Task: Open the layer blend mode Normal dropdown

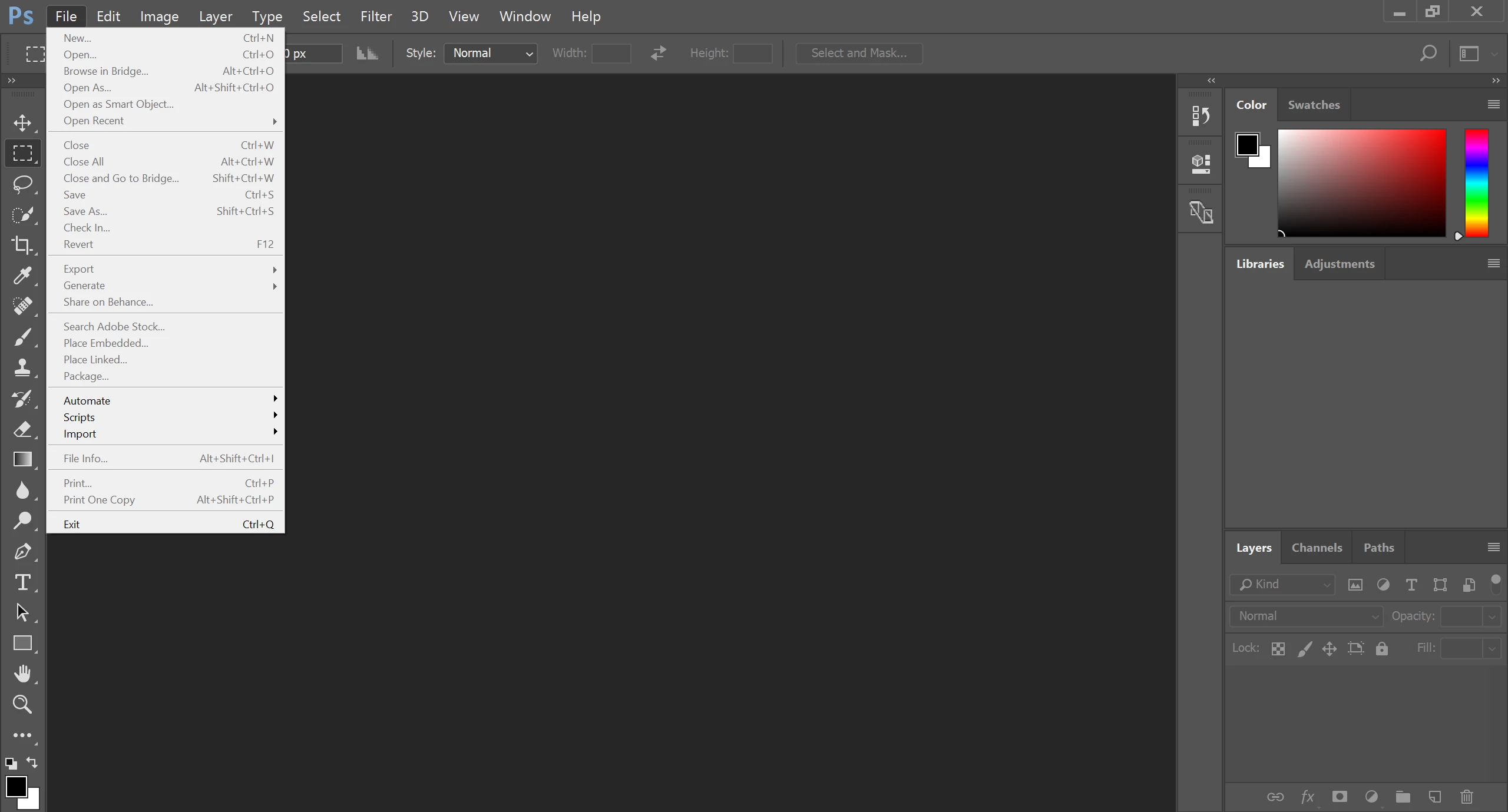Action: pos(1305,616)
